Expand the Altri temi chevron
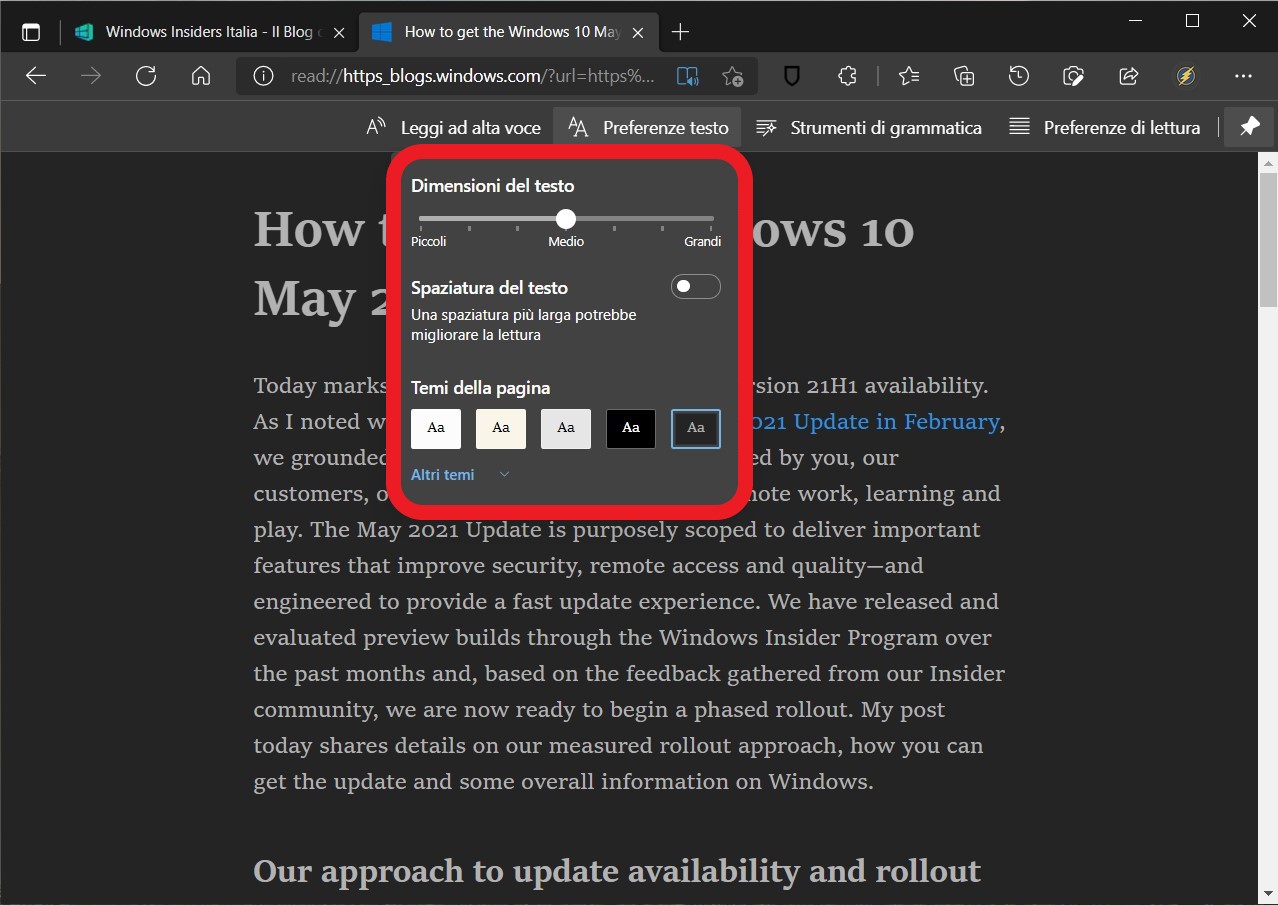The image size is (1278, 905). point(504,475)
